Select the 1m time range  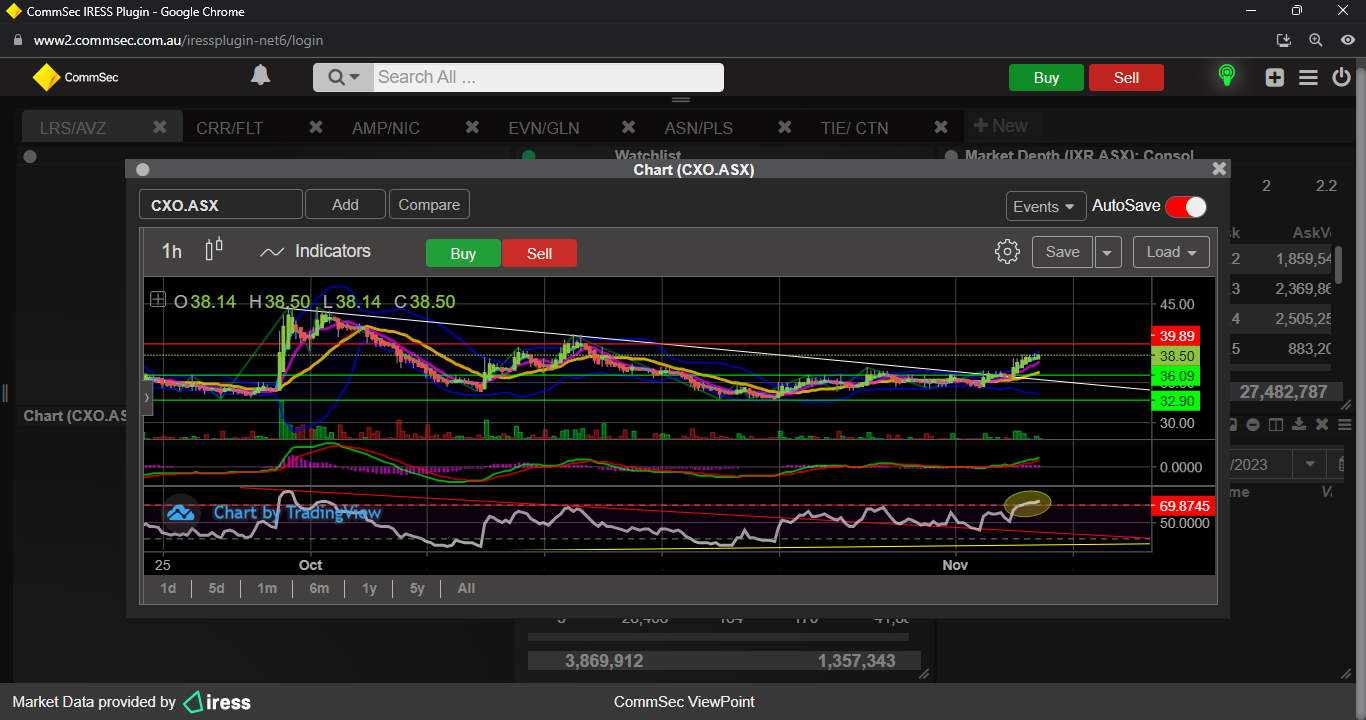point(267,588)
